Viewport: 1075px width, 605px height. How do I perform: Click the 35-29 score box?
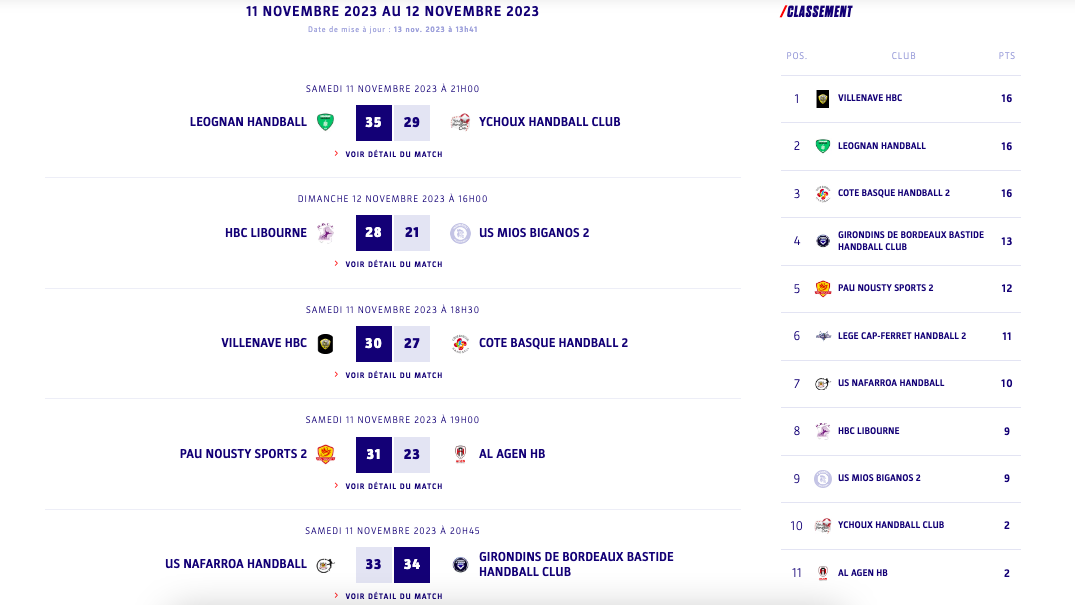393,122
